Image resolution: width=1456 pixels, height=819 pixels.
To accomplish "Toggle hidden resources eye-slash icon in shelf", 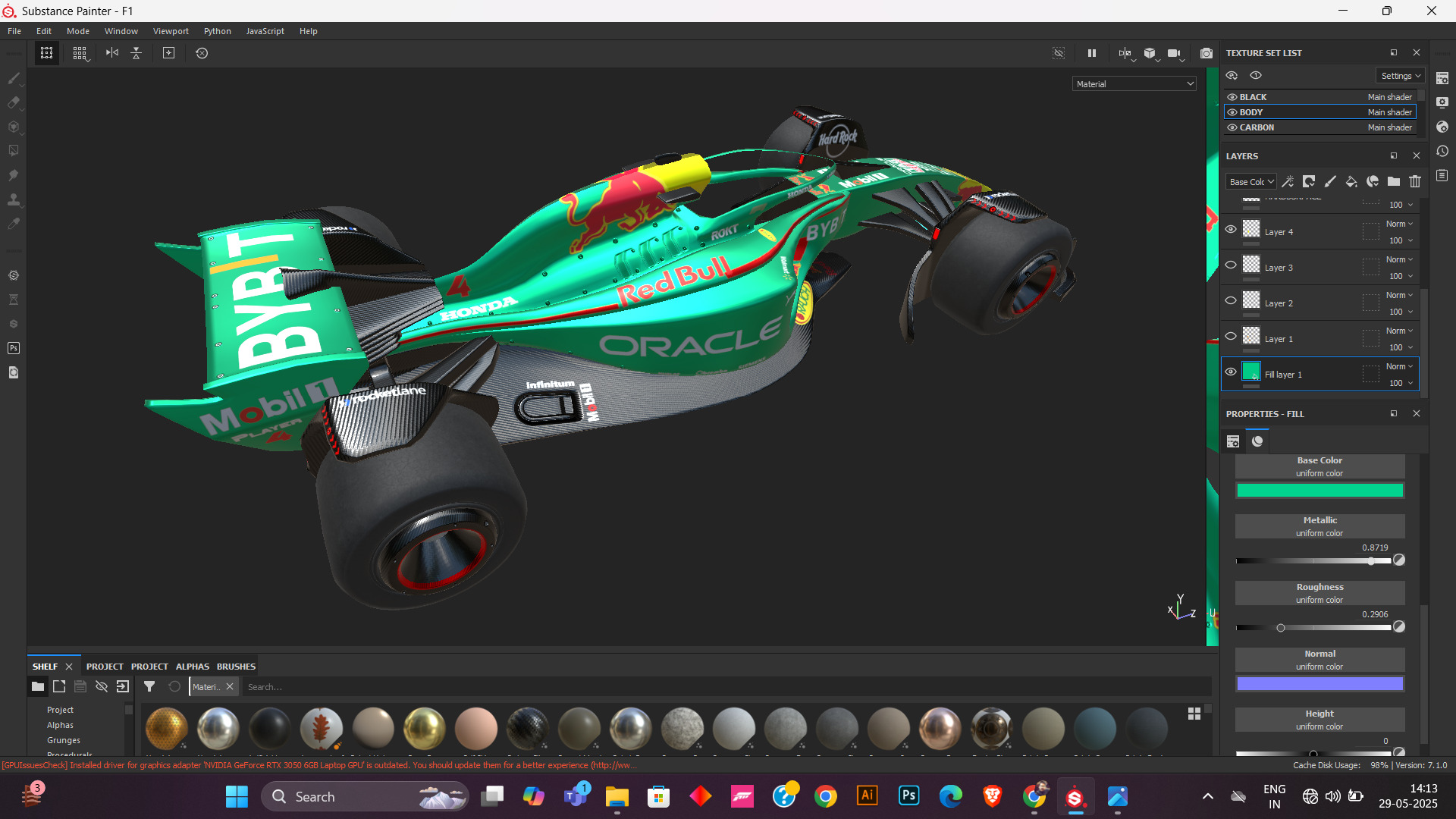I will coord(102,686).
